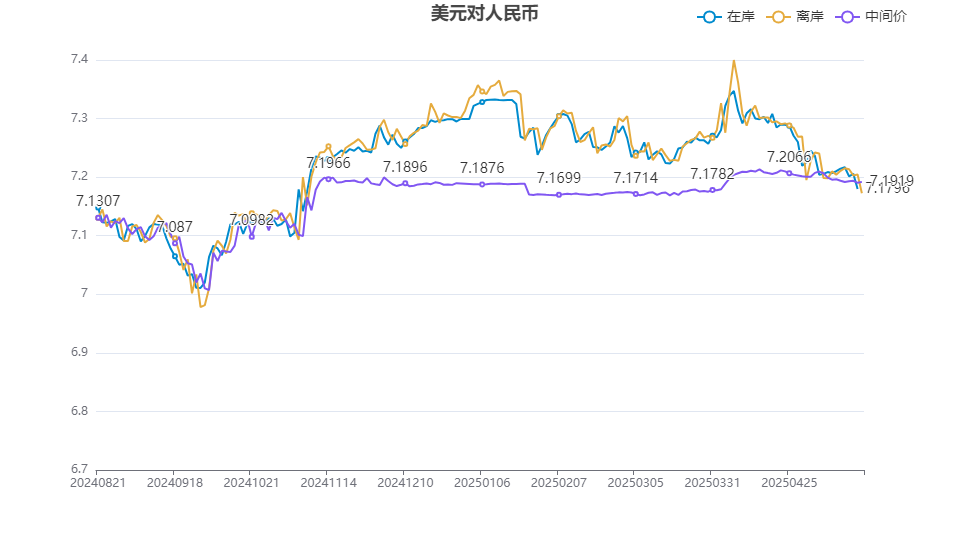Toggle the 在岸 series in the legend

(x=726, y=17)
